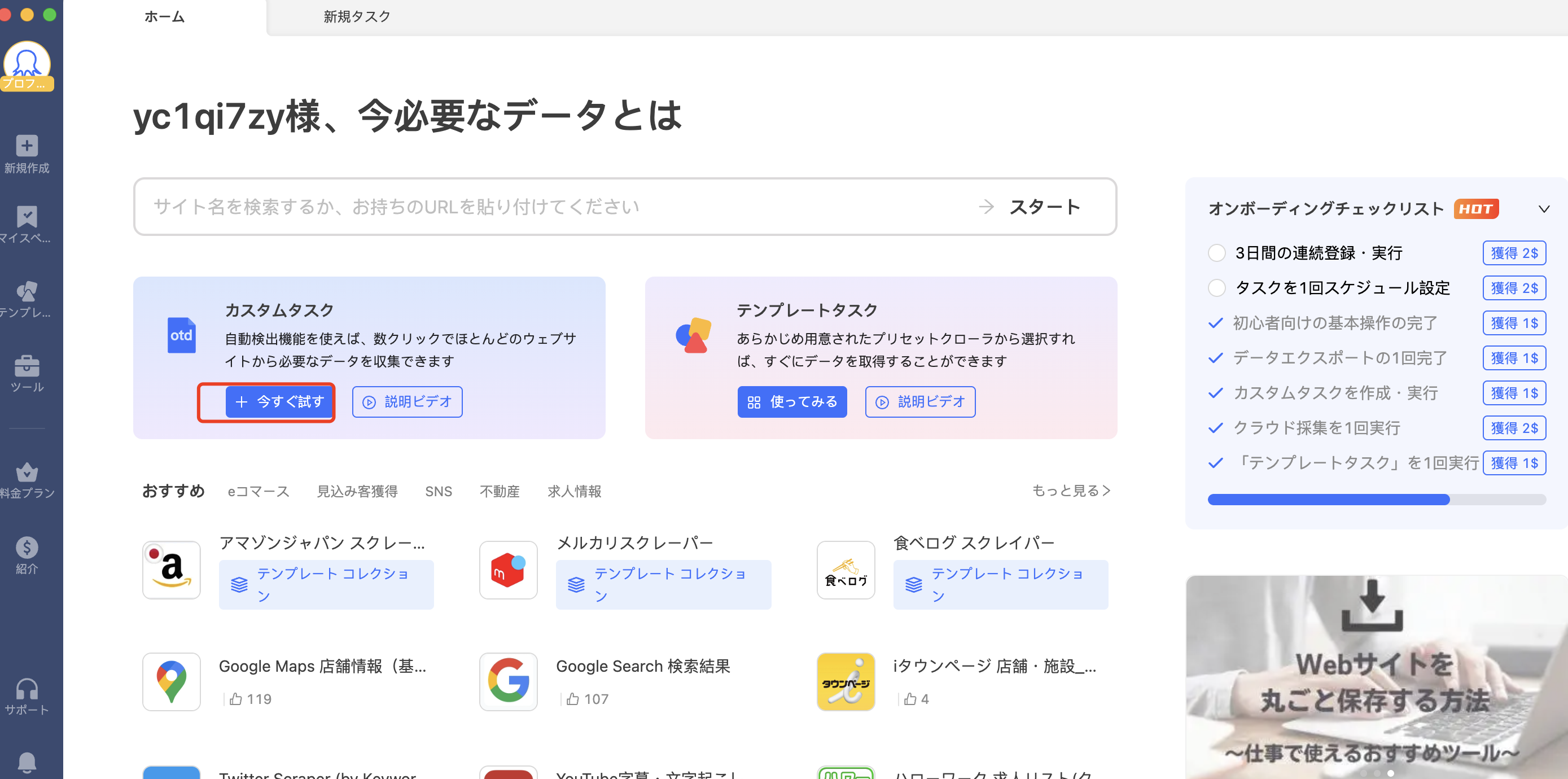Open iタウンページ 店舗・施設 template title
Image resolution: width=1568 pixels, height=779 pixels.
coord(995,667)
